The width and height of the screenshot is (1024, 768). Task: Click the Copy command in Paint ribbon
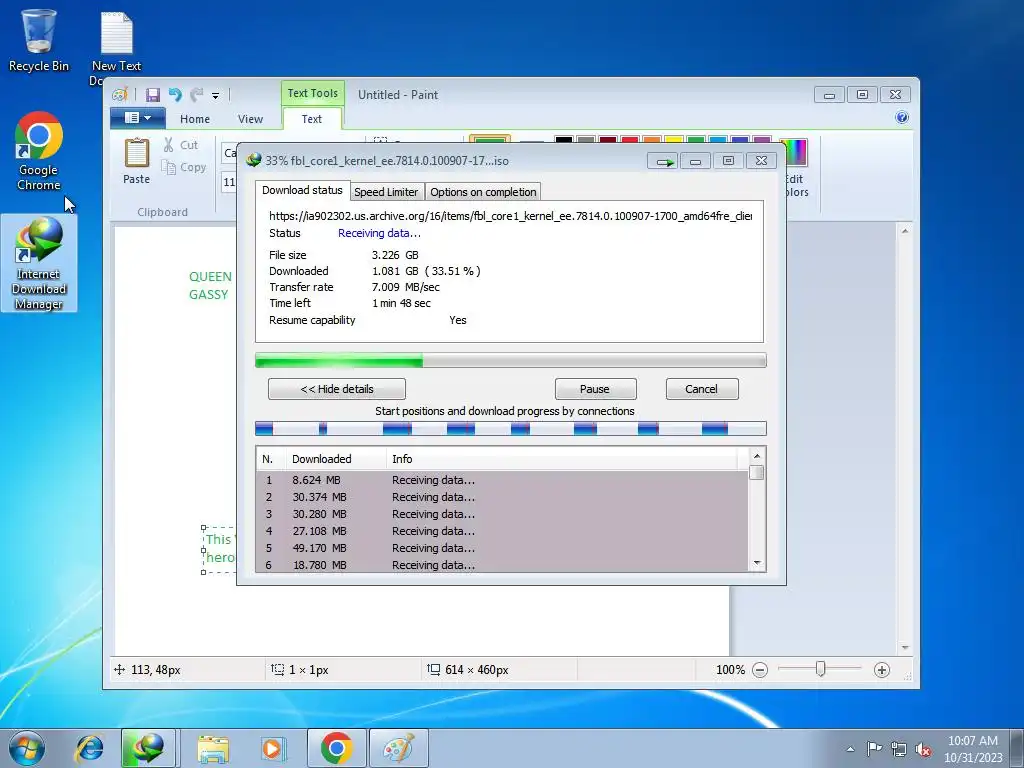184,167
